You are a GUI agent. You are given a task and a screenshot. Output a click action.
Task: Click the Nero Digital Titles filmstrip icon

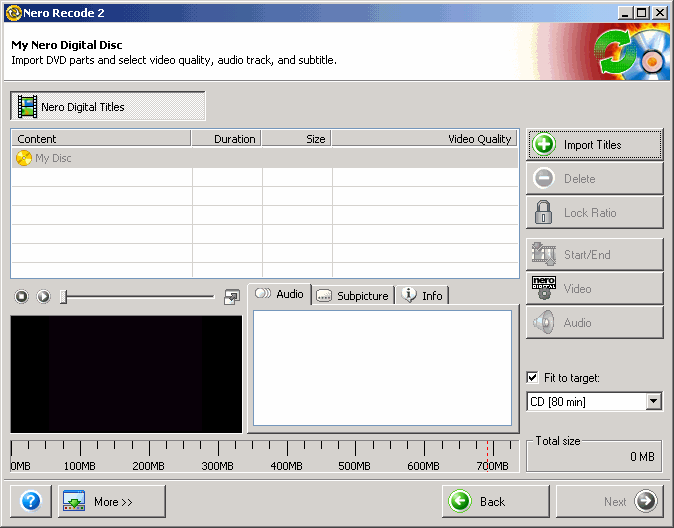tap(27, 107)
